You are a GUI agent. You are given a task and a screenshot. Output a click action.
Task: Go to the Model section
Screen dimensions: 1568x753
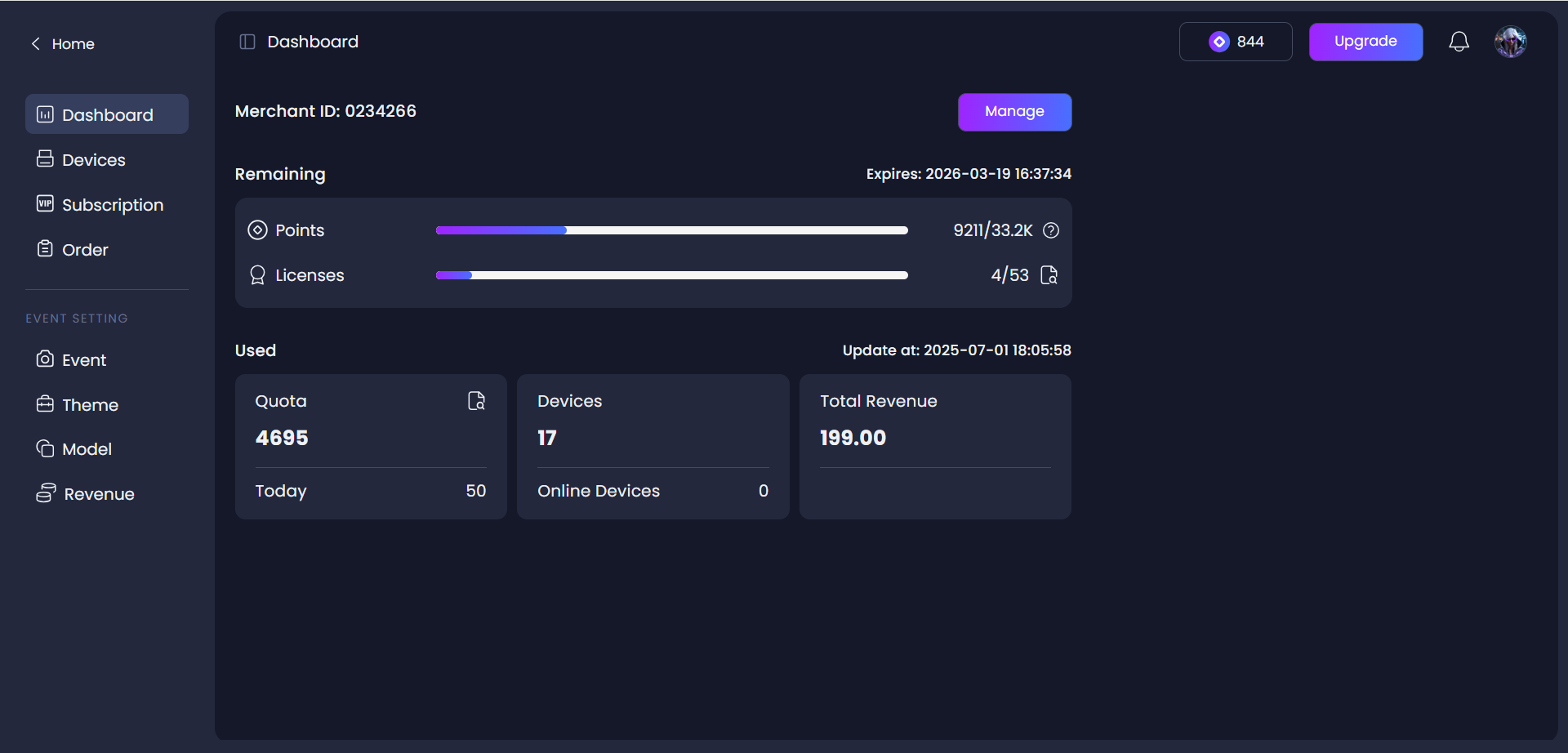tap(87, 449)
